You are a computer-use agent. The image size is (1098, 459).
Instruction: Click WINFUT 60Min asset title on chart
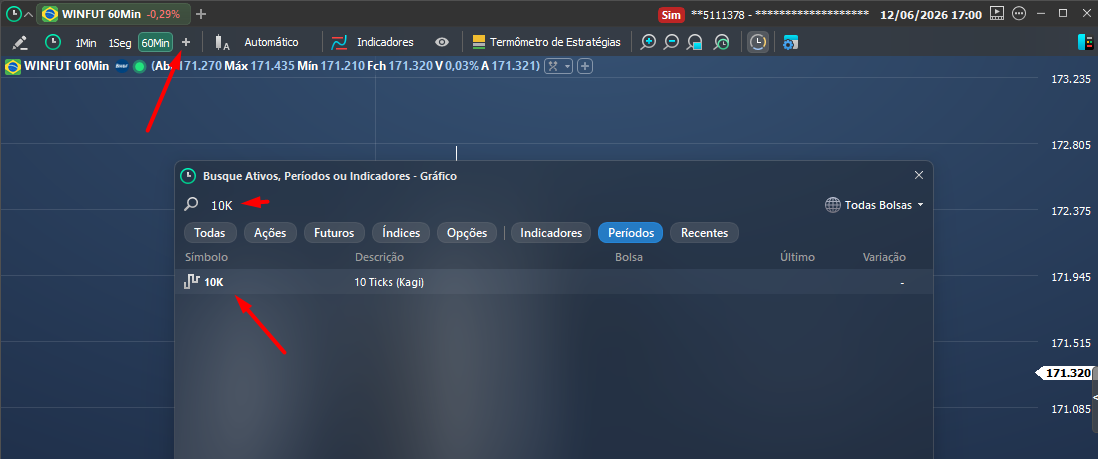[67, 66]
